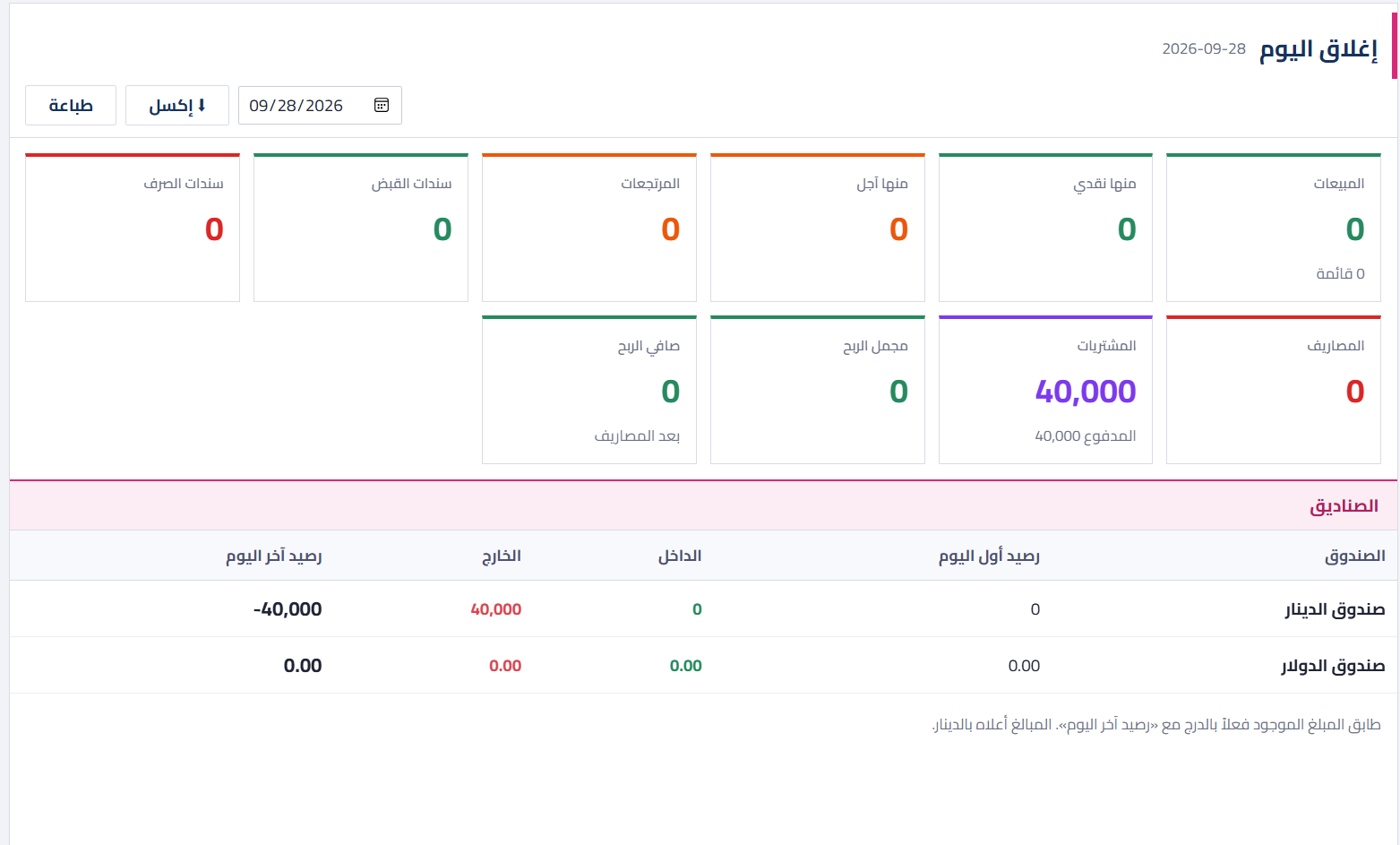The height and width of the screenshot is (845, 1400).
Task: Click the طباعة print button
Action: pyautogui.click(x=71, y=106)
